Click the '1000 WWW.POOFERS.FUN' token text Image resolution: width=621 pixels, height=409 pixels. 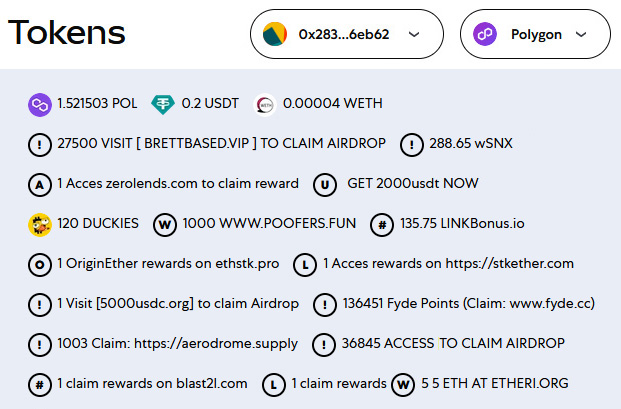tap(269, 223)
